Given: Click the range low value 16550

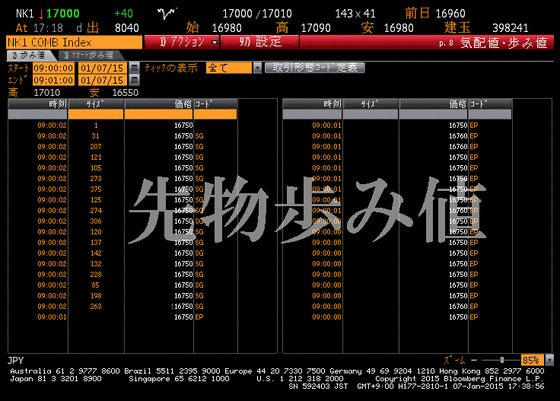Looking at the screenshot, I should tap(125, 93).
